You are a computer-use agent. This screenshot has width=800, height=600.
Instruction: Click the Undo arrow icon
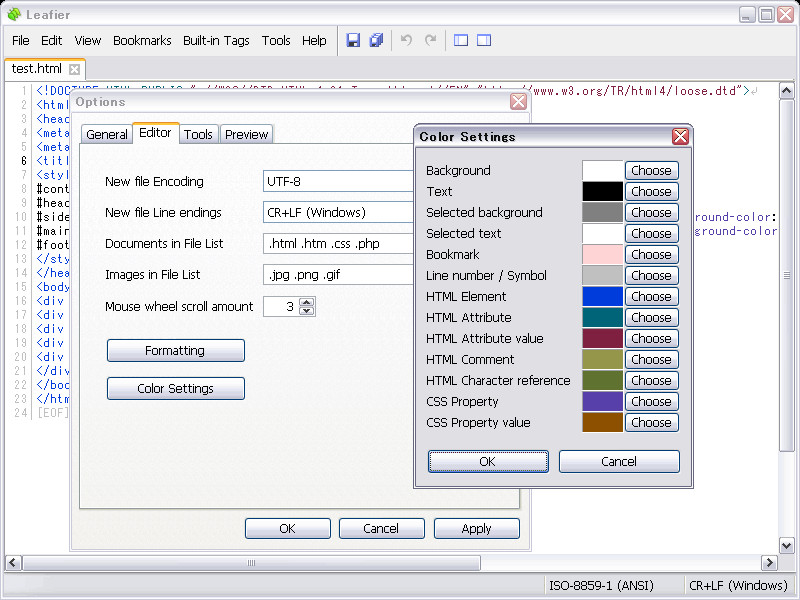click(406, 40)
